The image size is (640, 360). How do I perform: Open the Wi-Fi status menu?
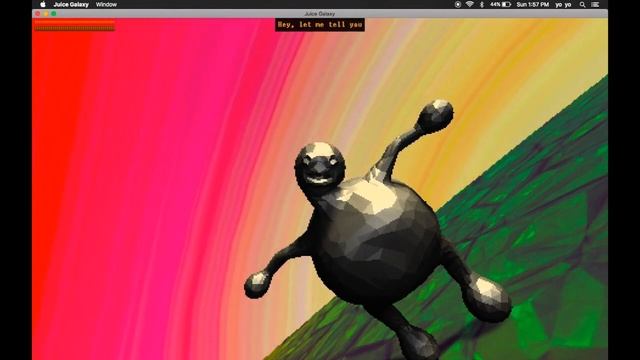[470, 4]
